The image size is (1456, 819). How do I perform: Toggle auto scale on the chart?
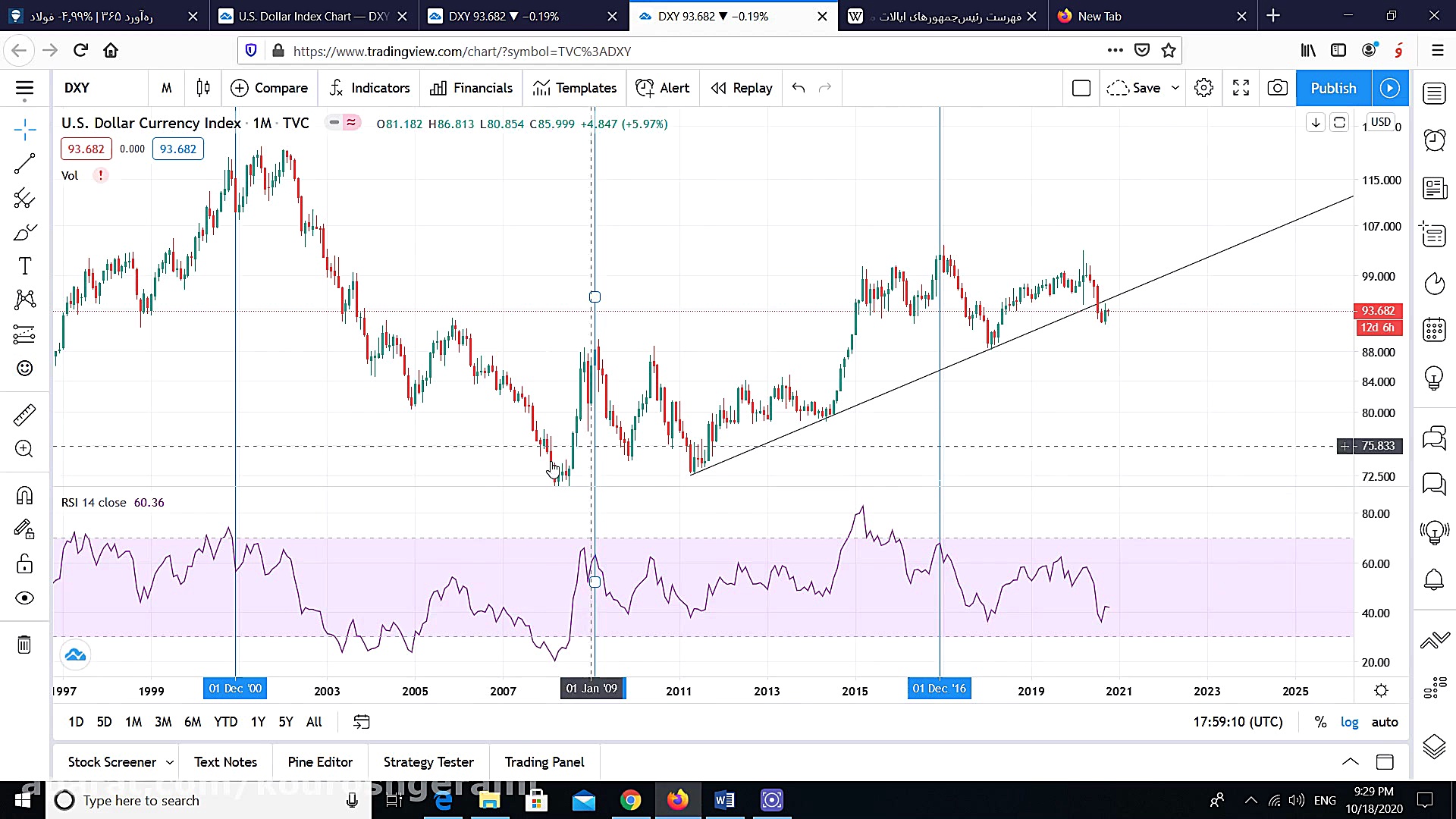point(1384,722)
